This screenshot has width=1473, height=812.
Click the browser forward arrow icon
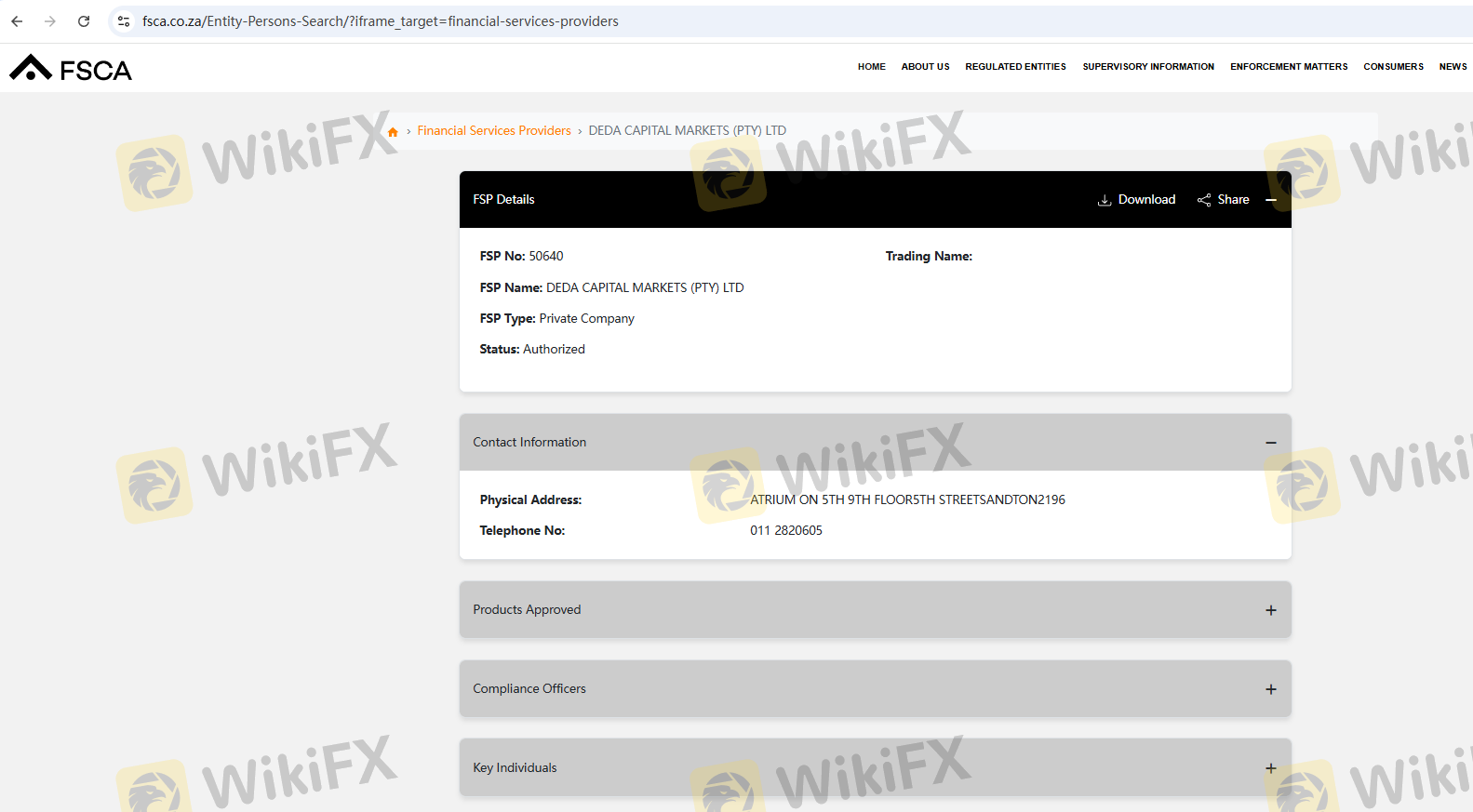(50, 21)
